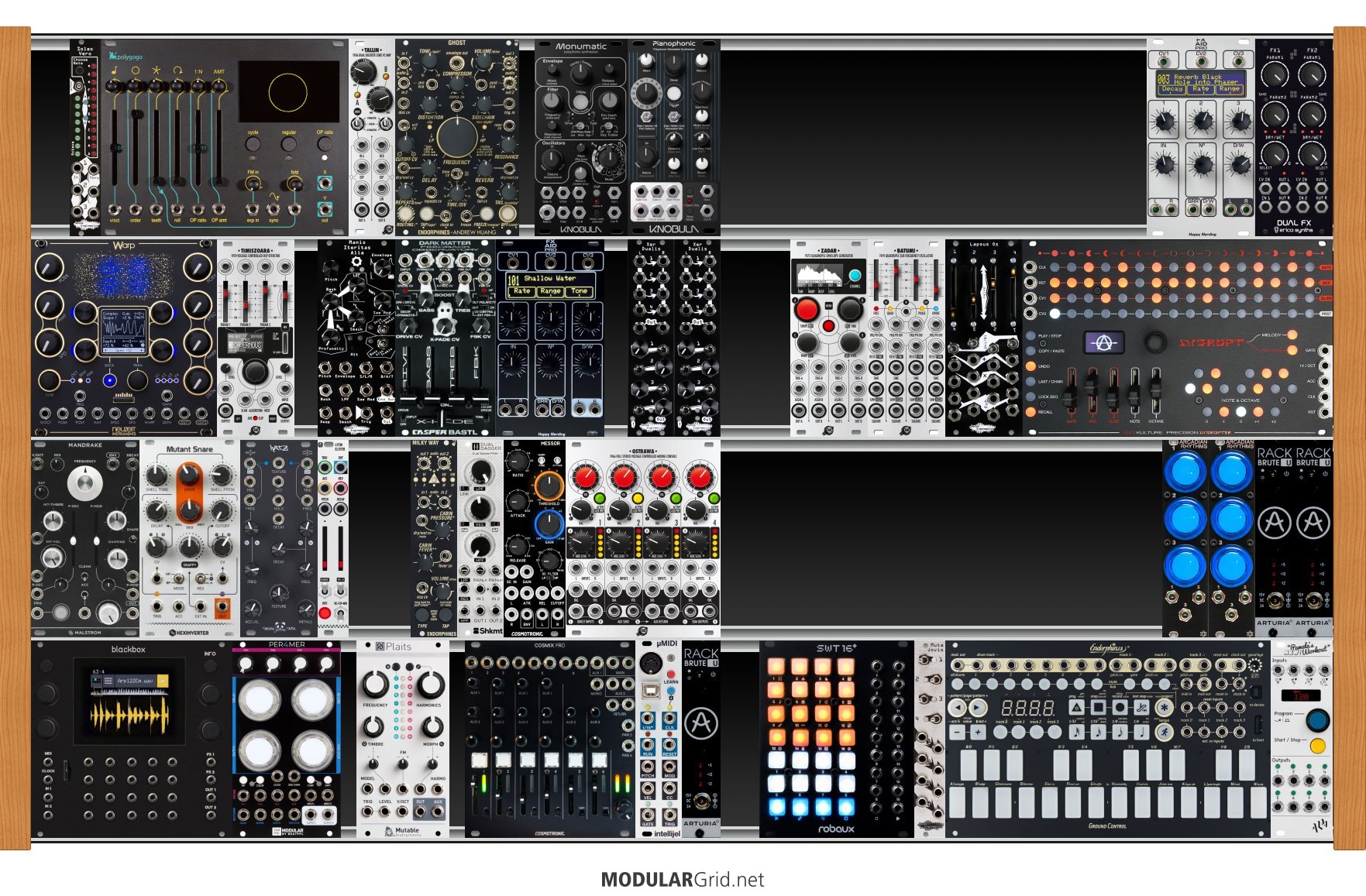Select Decay on FX Aid Pro Reverb display
The image size is (1366, 896).
[x=1172, y=89]
